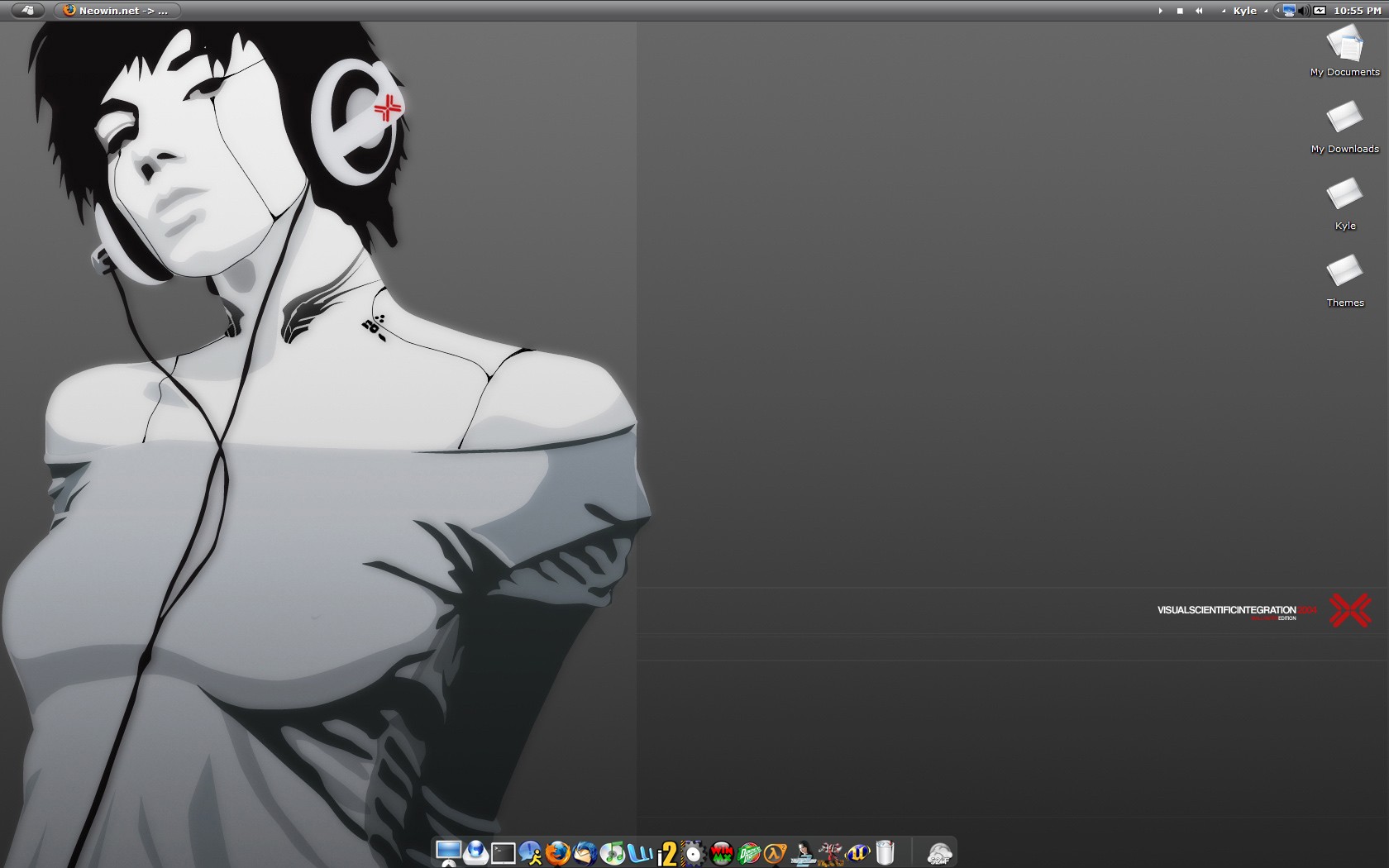Open the Microsoft Word dock icon
Screen dimensions: 1389x868
click(640, 852)
